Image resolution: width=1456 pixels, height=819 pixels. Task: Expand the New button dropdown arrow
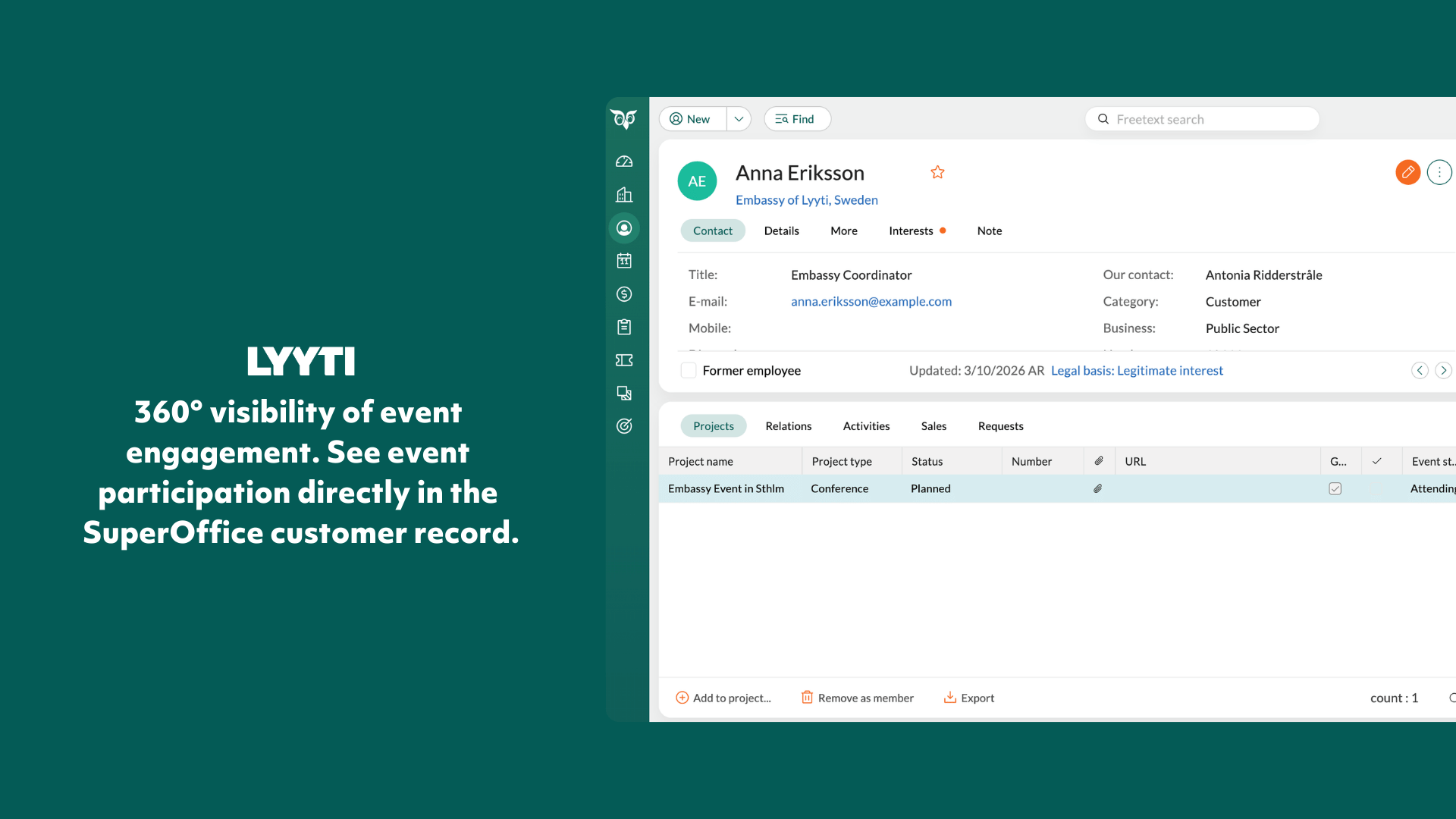tap(738, 119)
